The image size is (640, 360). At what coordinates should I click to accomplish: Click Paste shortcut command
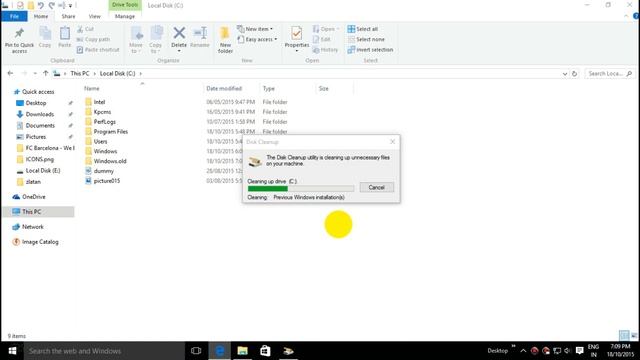pyautogui.click(x=98, y=49)
